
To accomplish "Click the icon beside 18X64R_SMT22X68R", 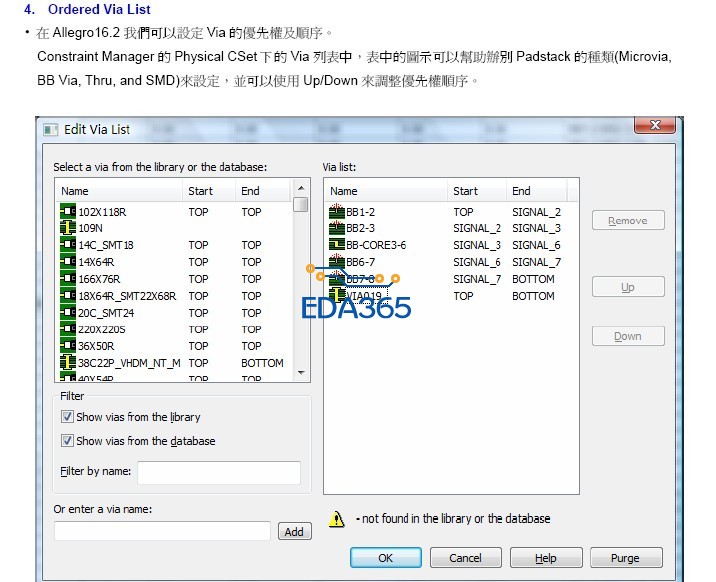I will click(68, 295).
